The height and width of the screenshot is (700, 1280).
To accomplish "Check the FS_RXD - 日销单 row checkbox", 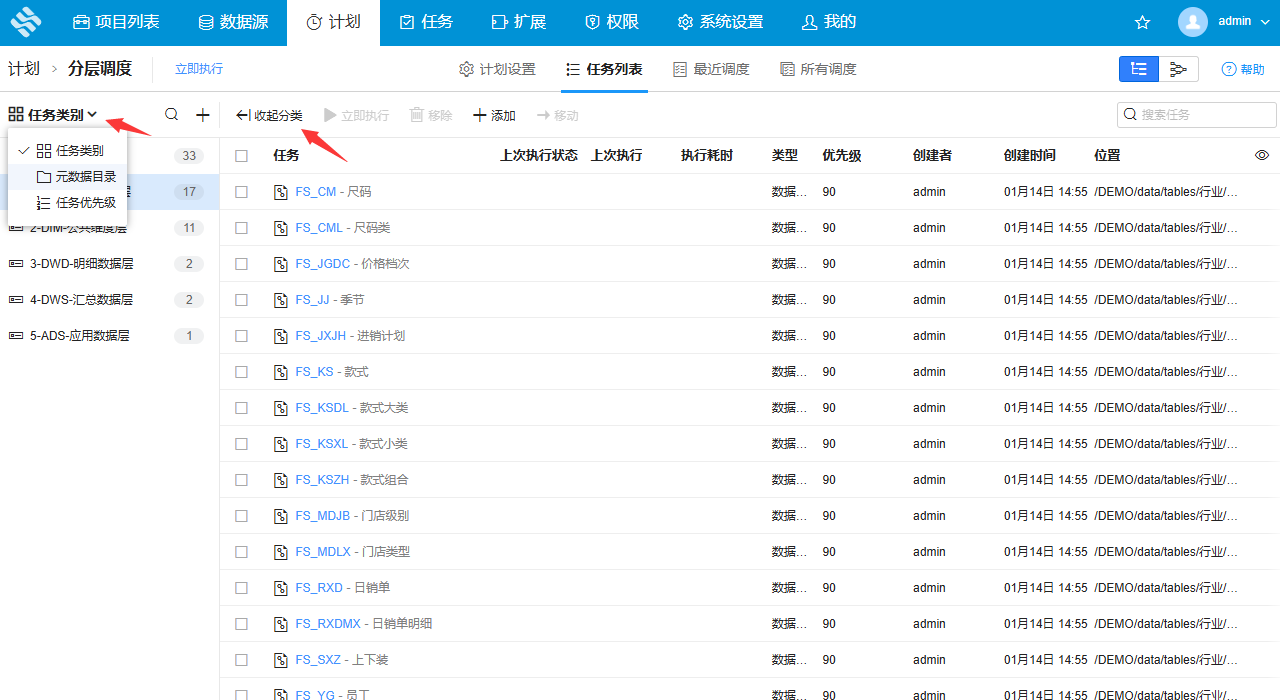I will (241, 587).
